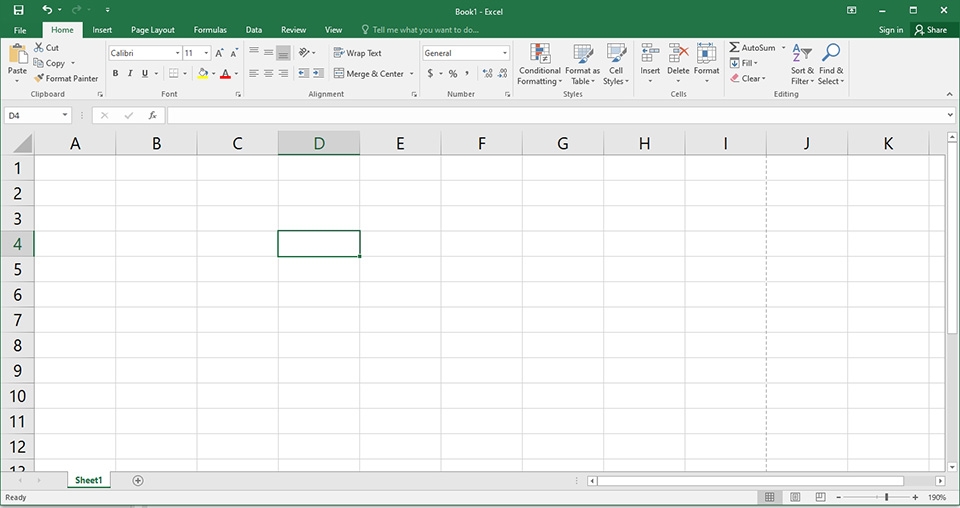The width and height of the screenshot is (960, 508).
Task: Switch to the Data tab
Action: tap(253, 29)
